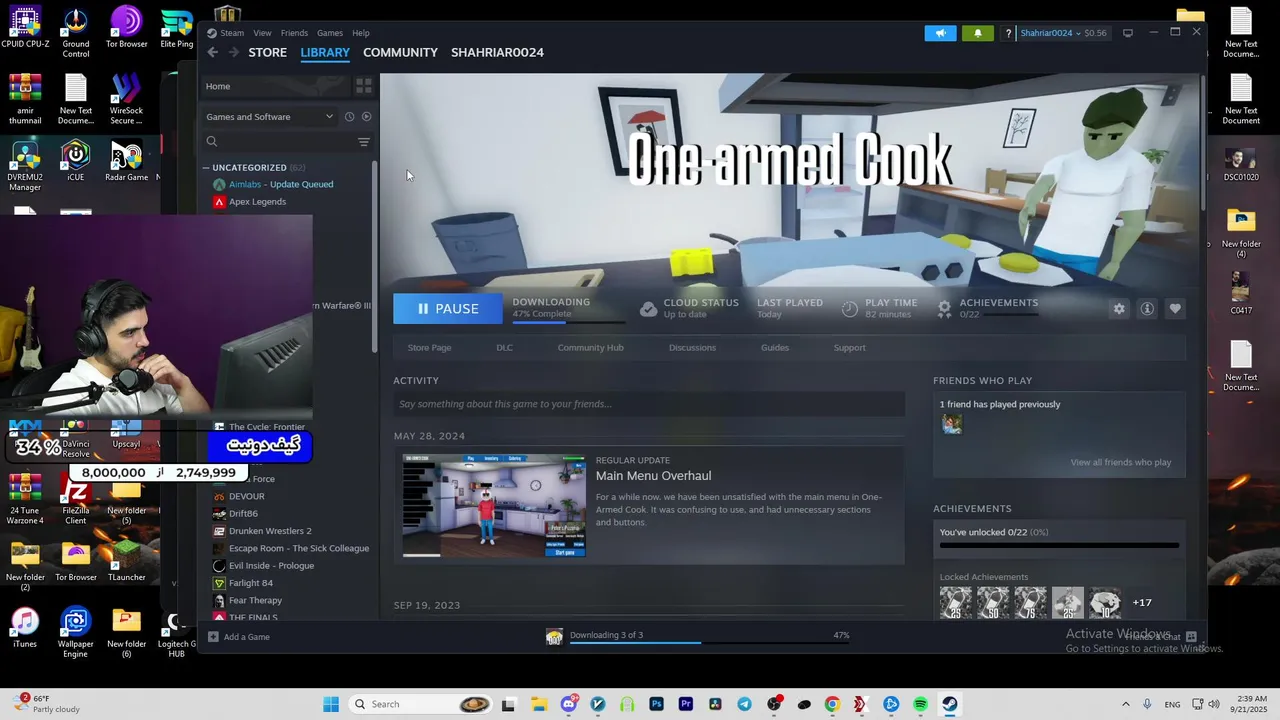Show ready-to-play games filter icon

click(366, 117)
